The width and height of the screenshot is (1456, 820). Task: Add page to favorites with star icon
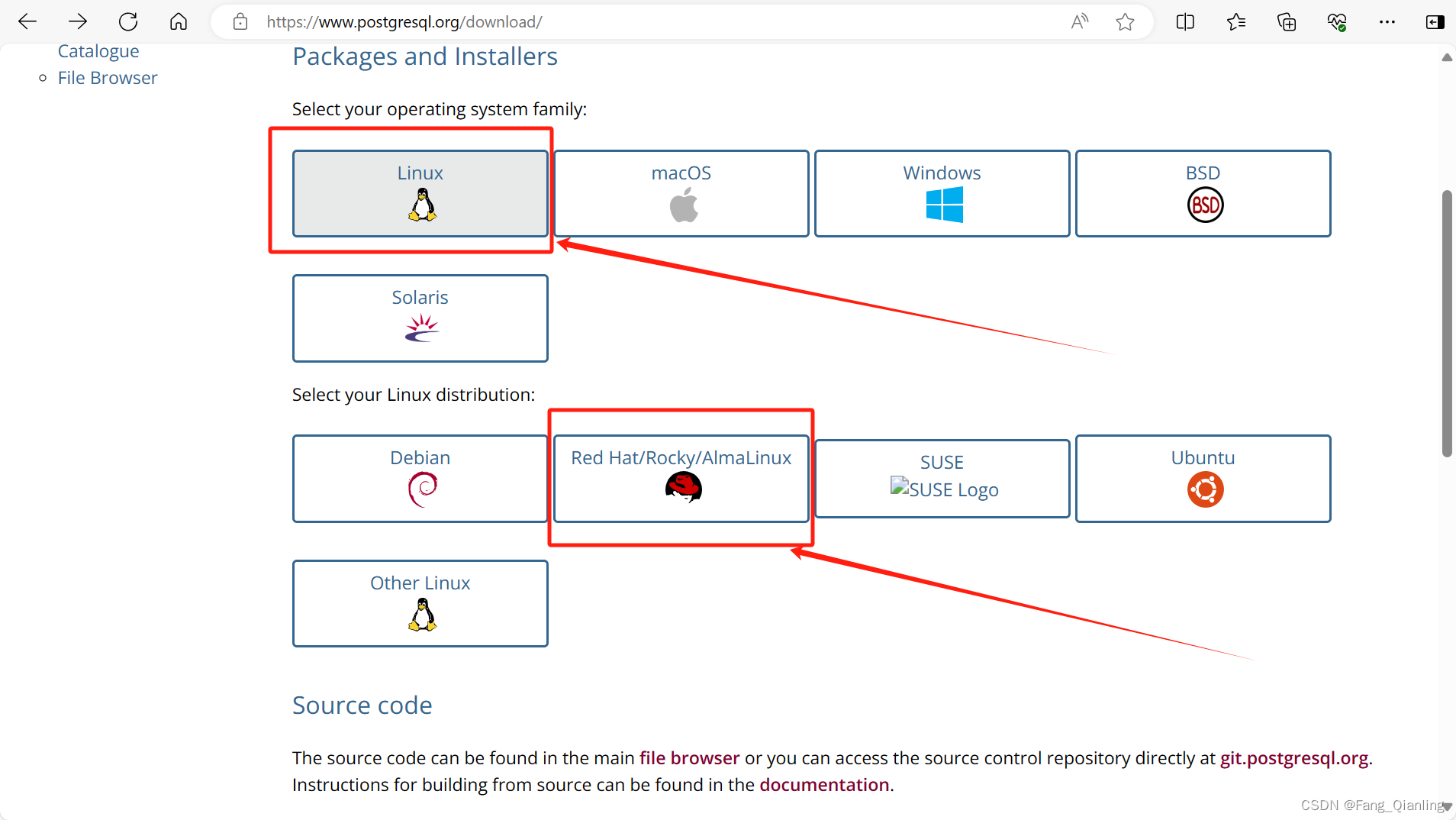click(1125, 21)
